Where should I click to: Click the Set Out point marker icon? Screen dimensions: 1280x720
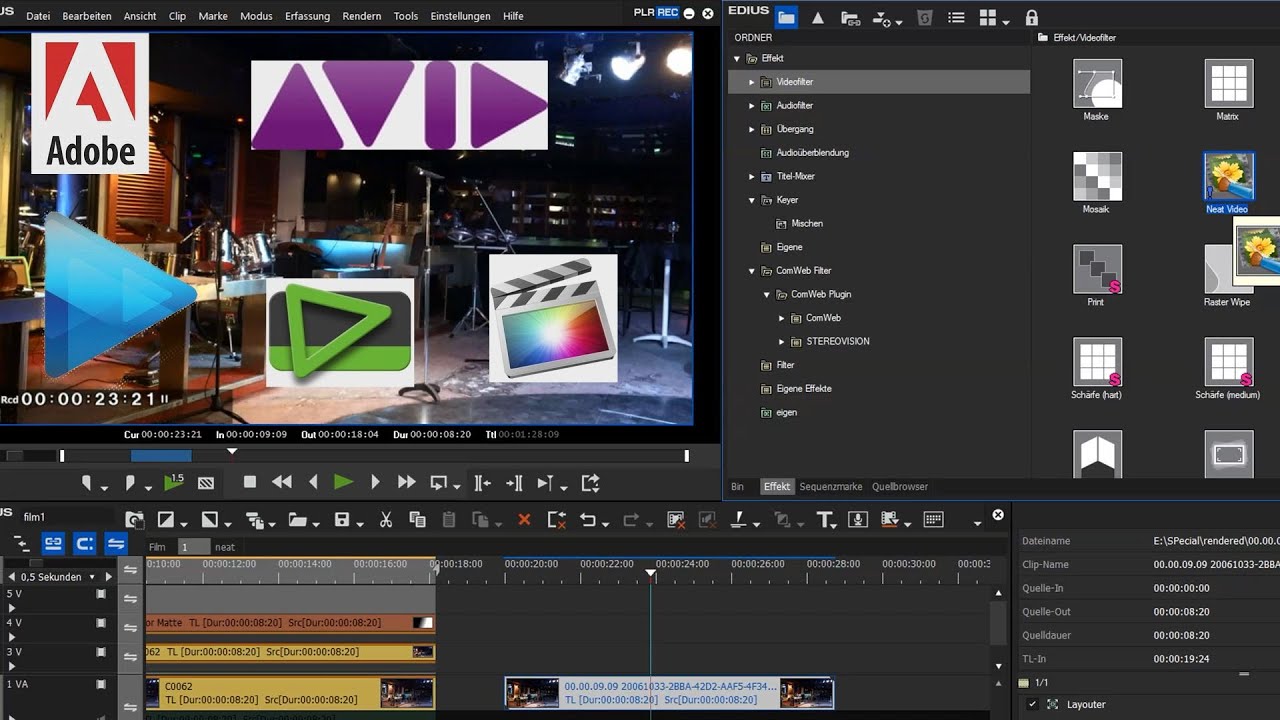pos(130,483)
